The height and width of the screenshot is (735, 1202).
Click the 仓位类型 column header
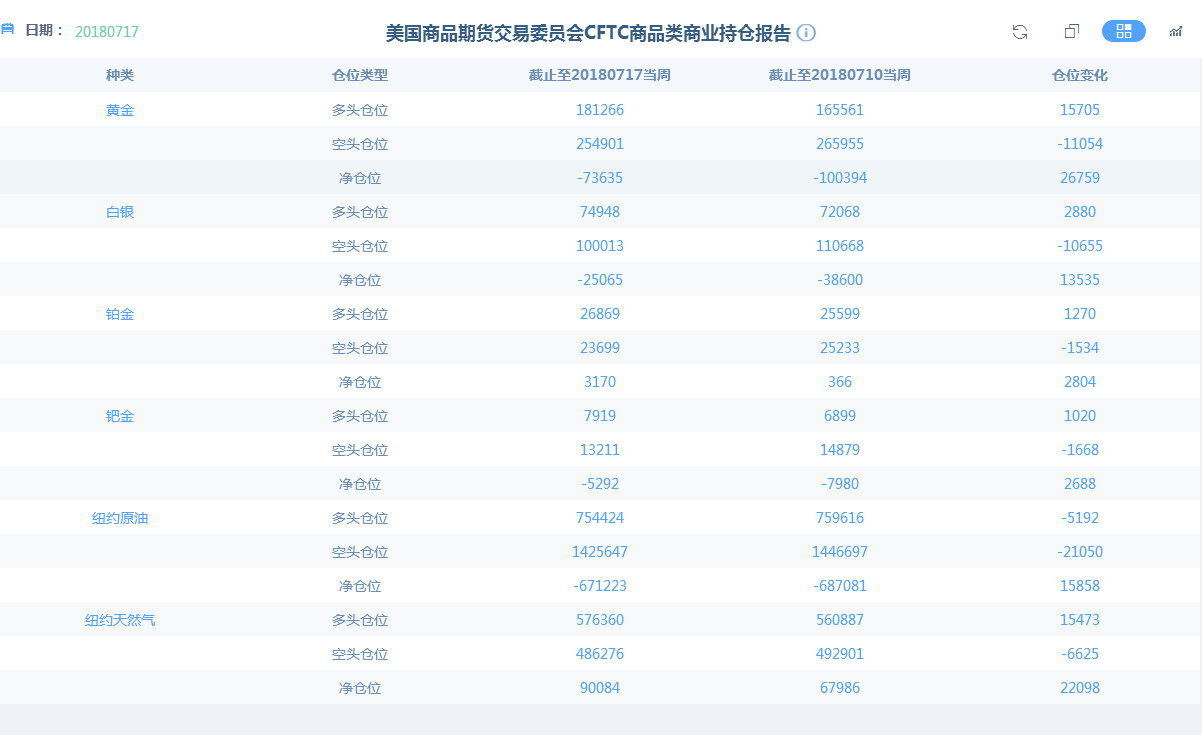(360, 75)
